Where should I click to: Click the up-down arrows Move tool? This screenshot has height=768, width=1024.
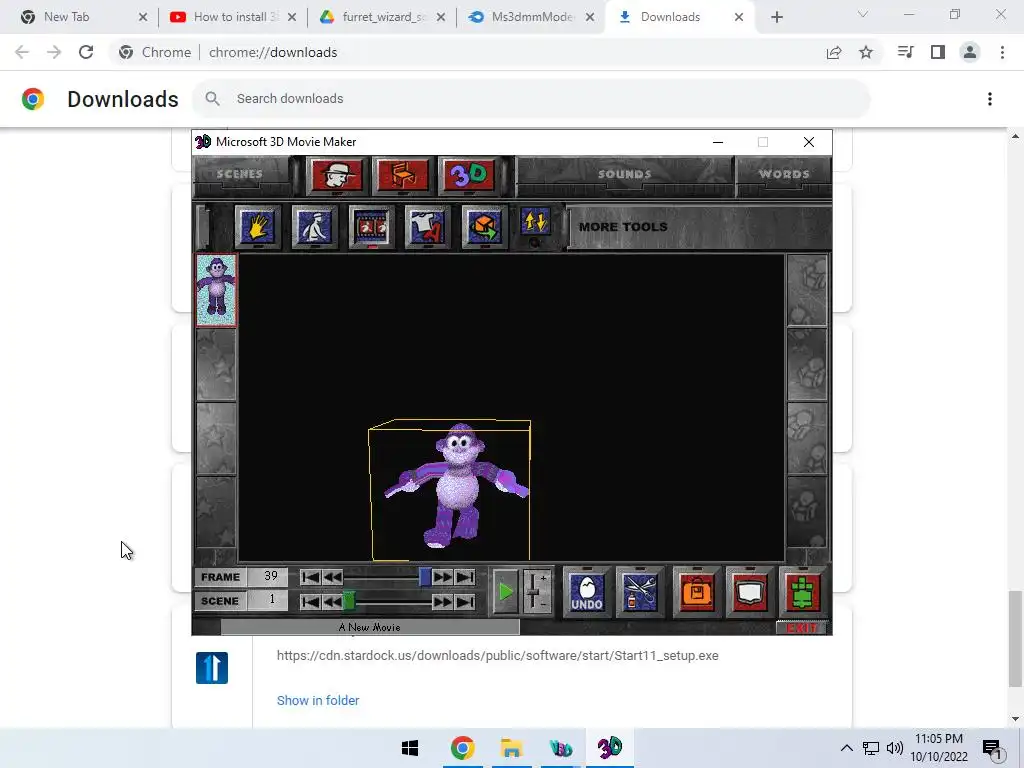pos(536,222)
